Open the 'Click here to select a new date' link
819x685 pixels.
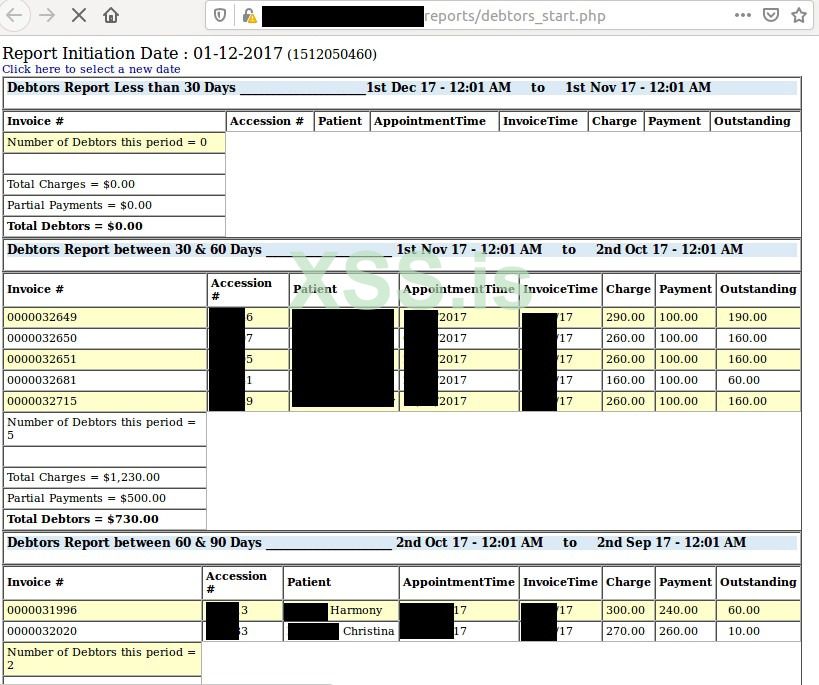coord(91,69)
